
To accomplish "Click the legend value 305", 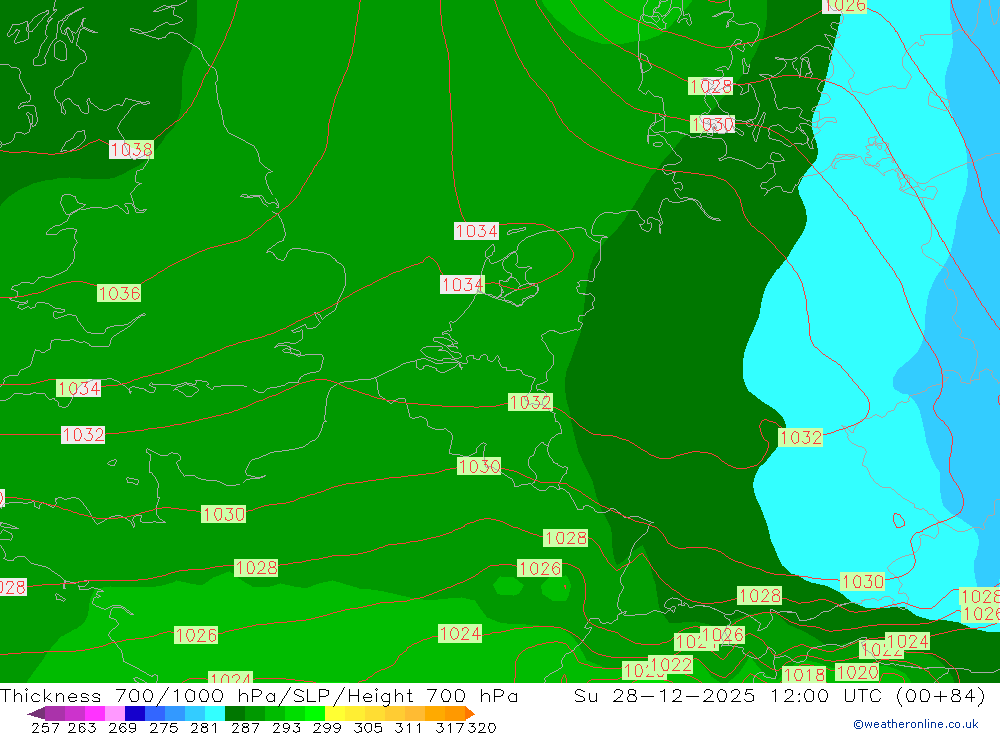I will (x=367, y=727).
